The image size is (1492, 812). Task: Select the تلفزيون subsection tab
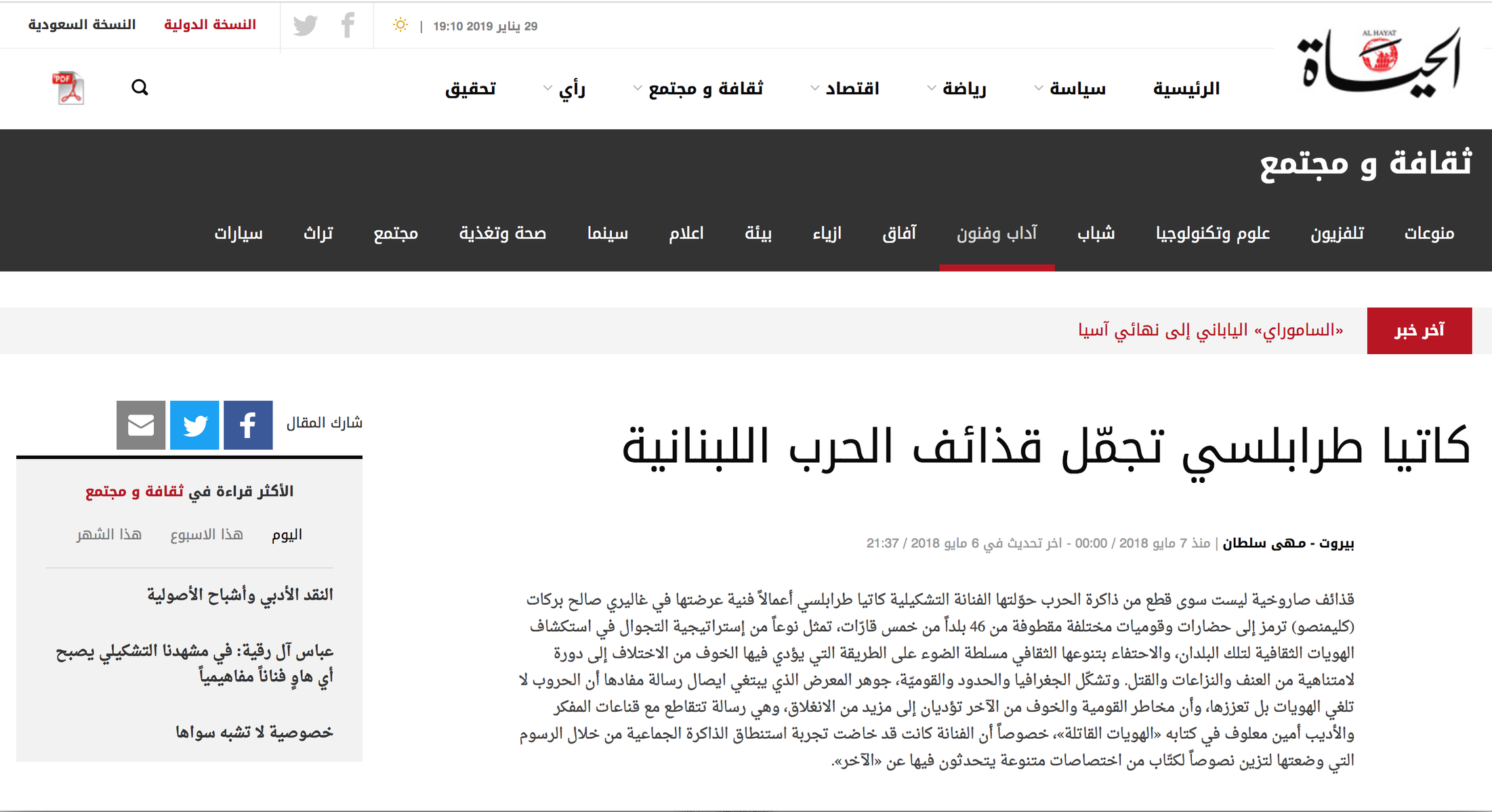click(x=1337, y=234)
